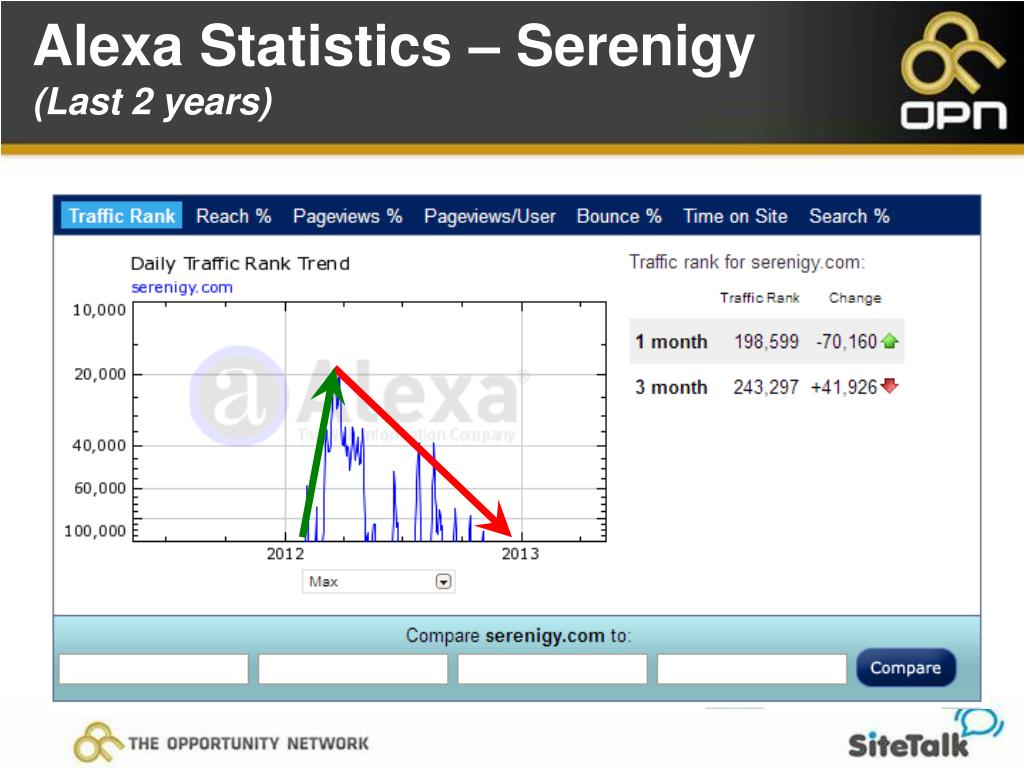Screen dimensions: 1024x768
Task: Click the 2012 axis label
Action: click(285, 554)
